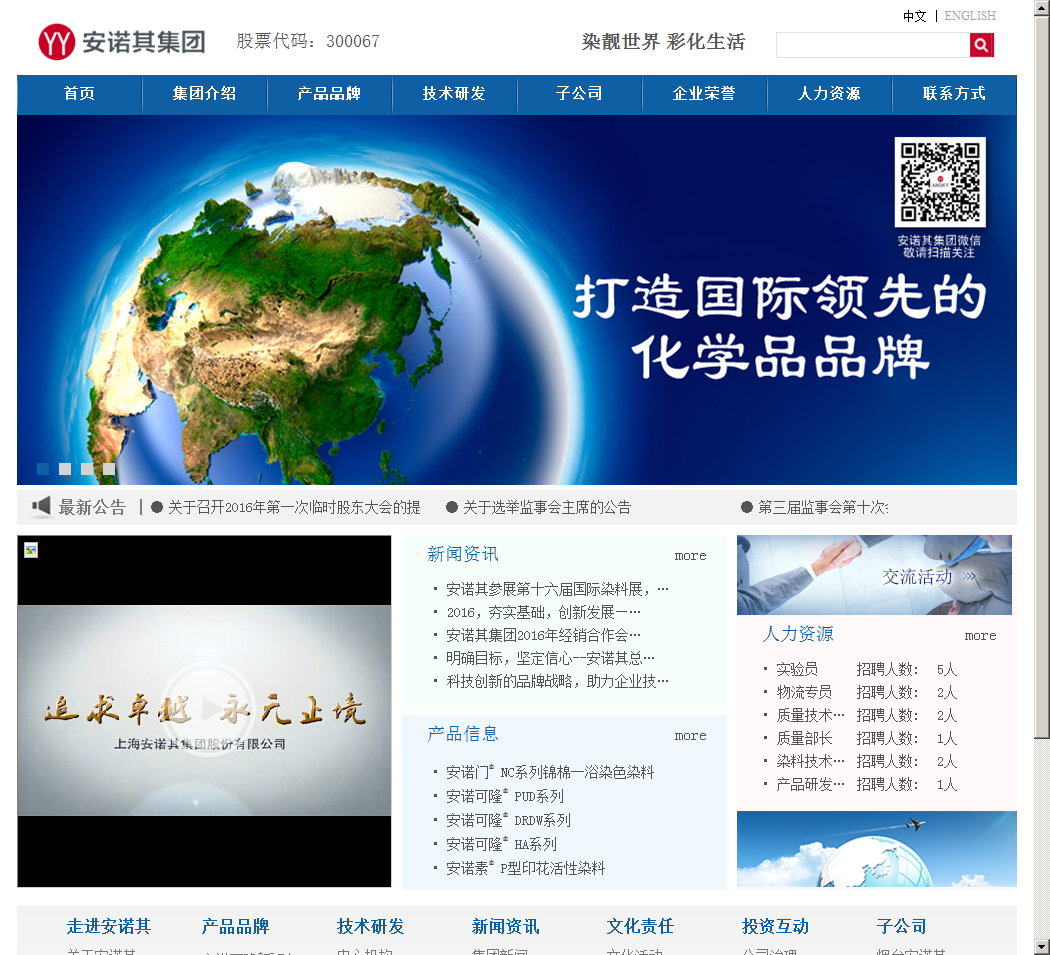This screenshot has height=955, width=1050.
Task: Click the broken image icon on video
Action: [x=31, y=550]
